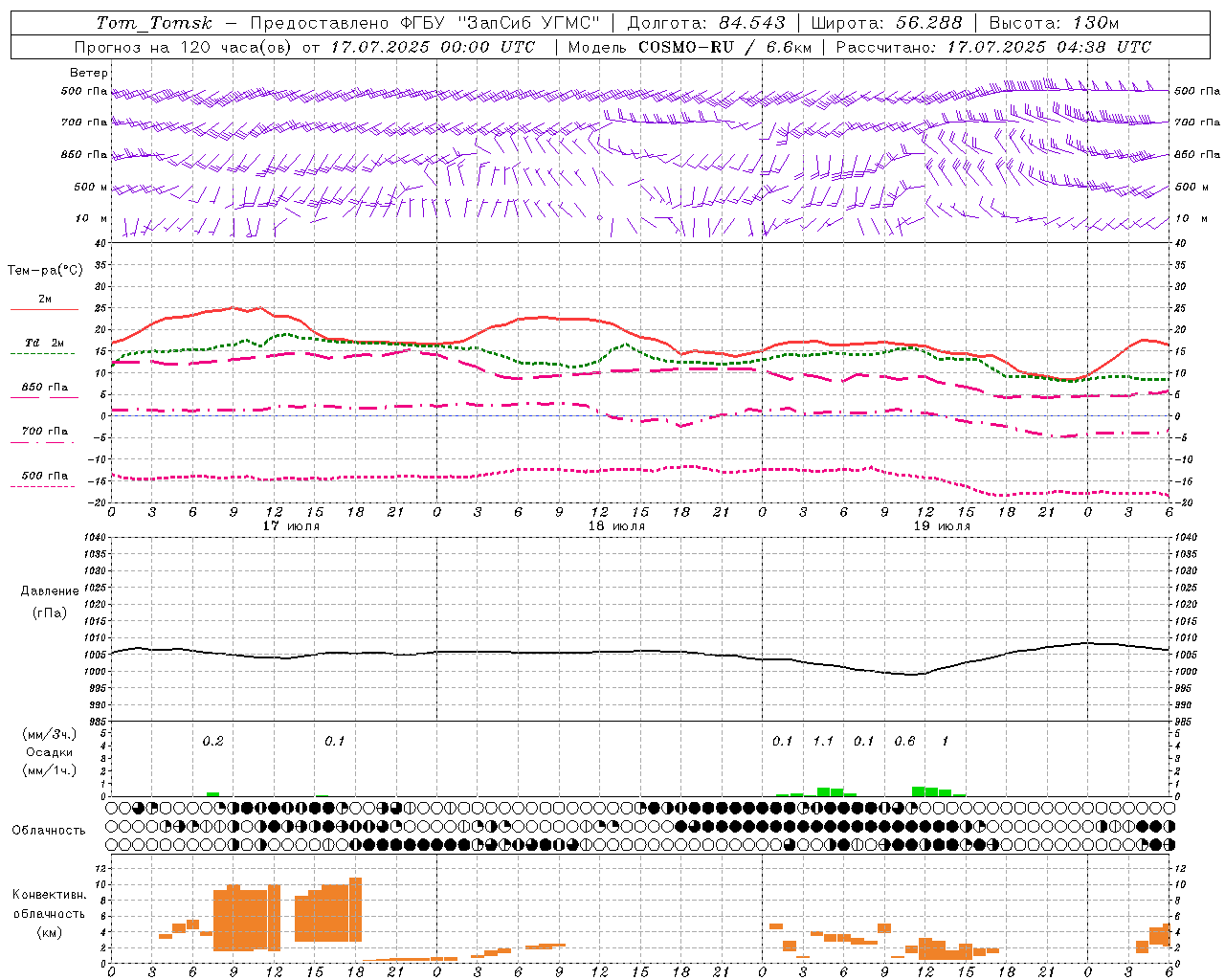Click the dashed line sample under "Td 2м"

click(x=43, y=353)
